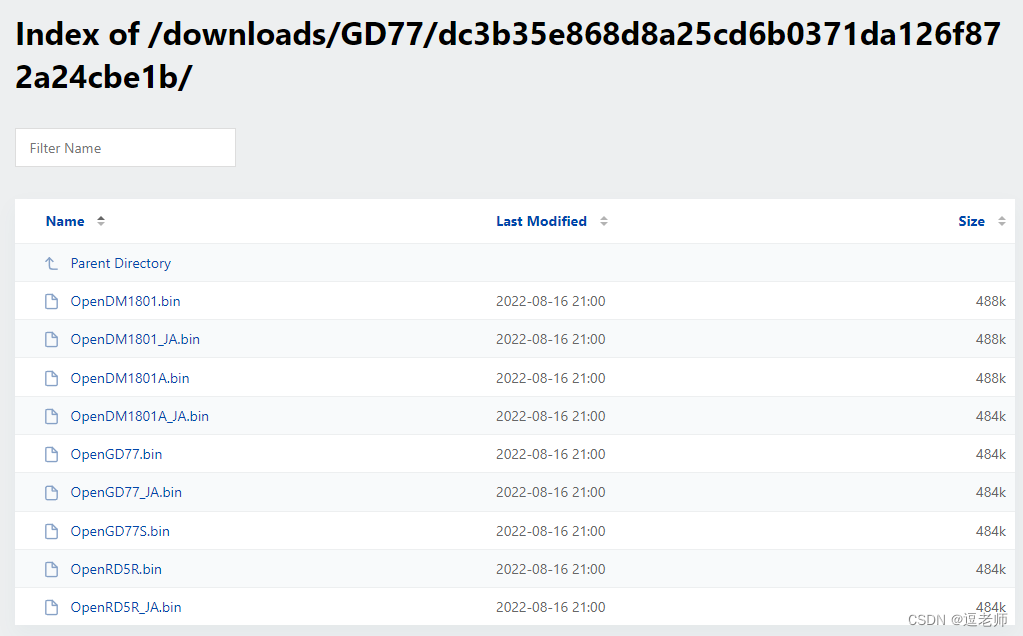This screenshot has width=1023, height=636.
Task: Focus the Filter Name input field
Action: coord(125,147)
